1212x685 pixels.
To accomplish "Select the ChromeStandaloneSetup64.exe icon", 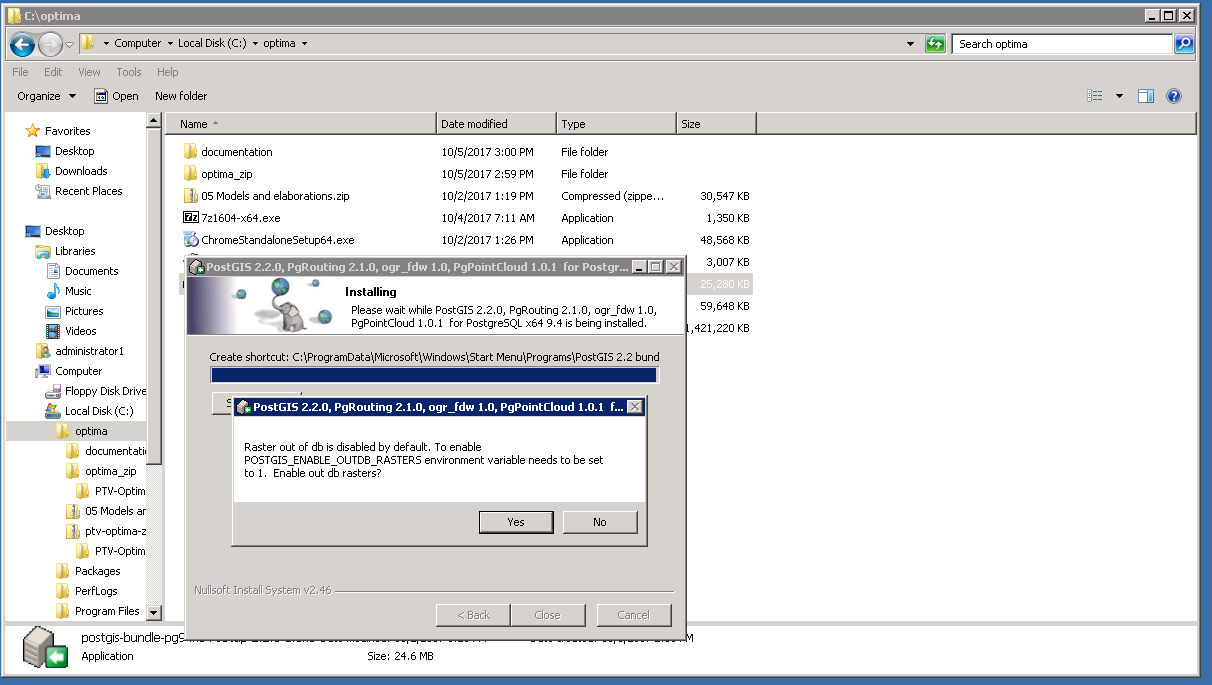I will coord(191,240).
